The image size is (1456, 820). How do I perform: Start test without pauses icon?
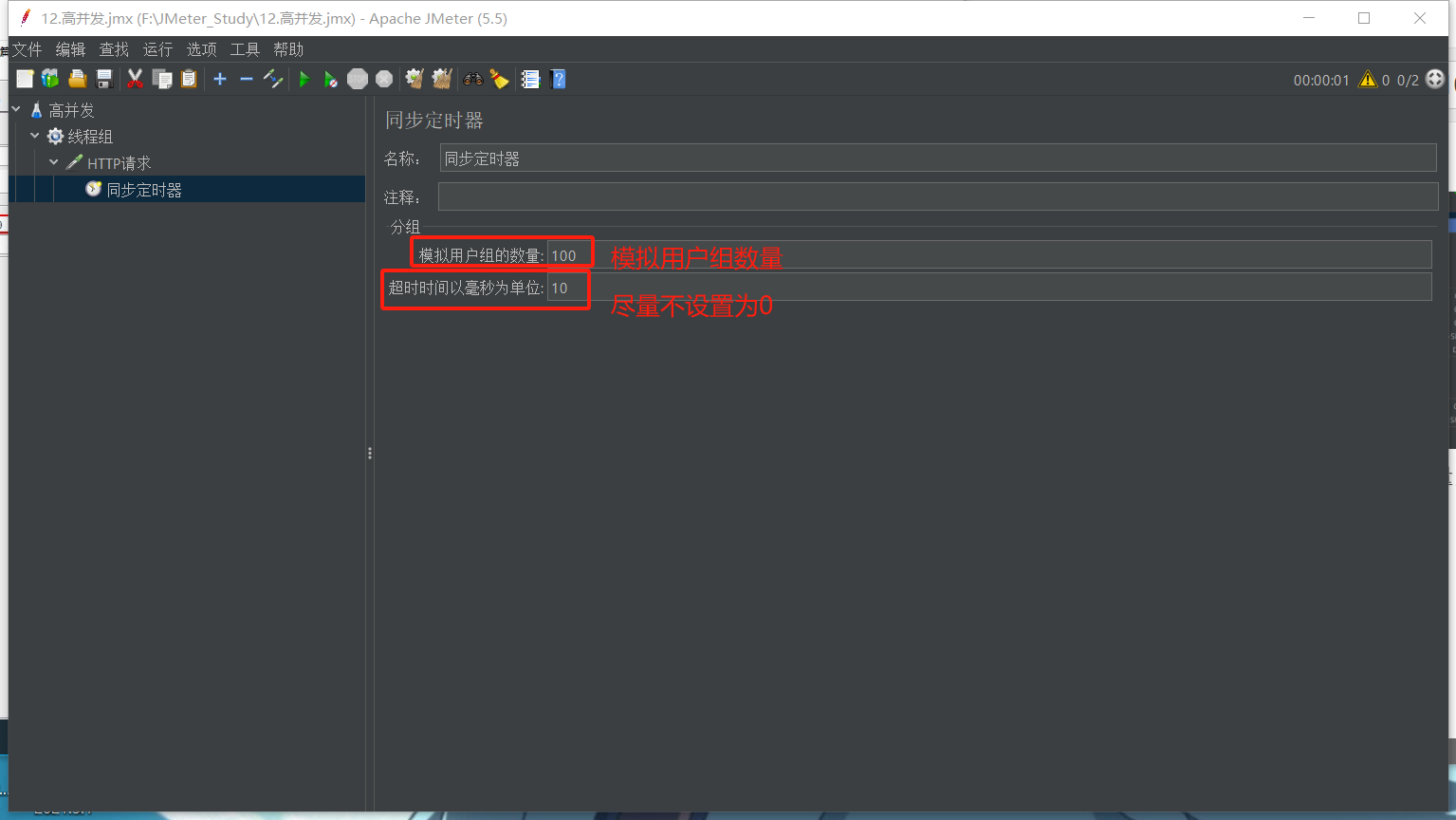330,80
